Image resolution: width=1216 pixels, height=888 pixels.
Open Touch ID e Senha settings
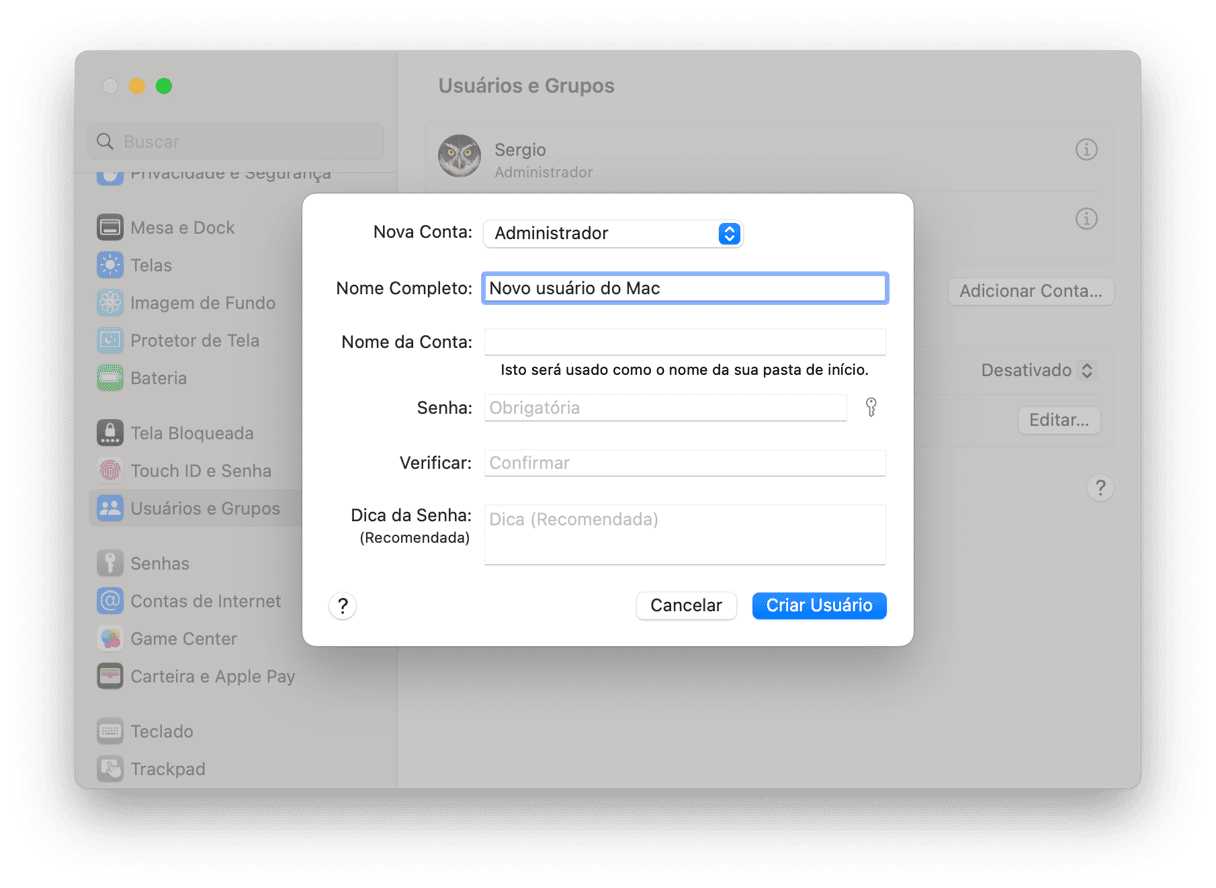(200, 471)
